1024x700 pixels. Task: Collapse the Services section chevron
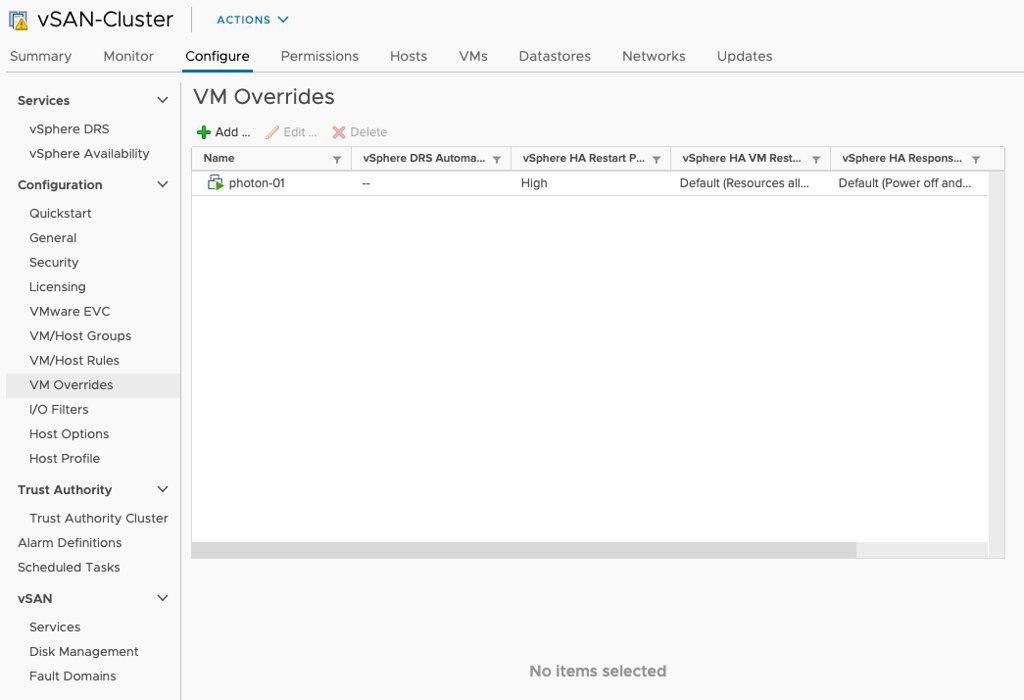click(x=163, y=100)
